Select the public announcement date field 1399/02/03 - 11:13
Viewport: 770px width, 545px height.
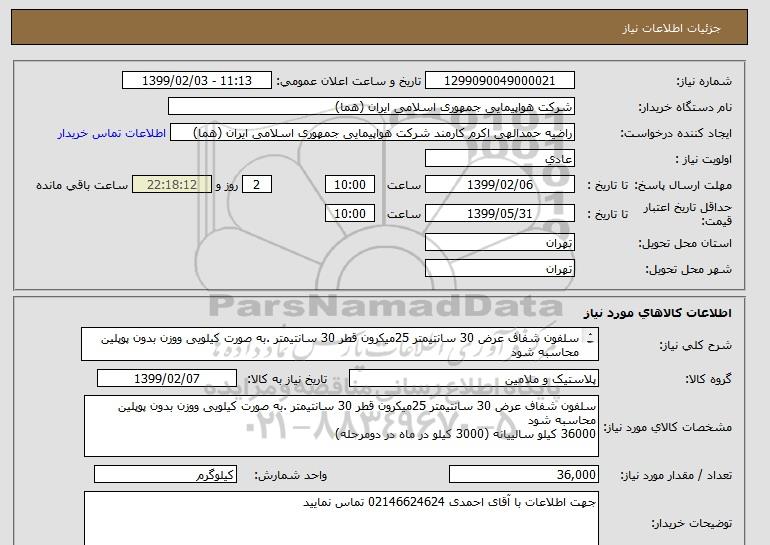pyautogui.click(x=196, y=81)
